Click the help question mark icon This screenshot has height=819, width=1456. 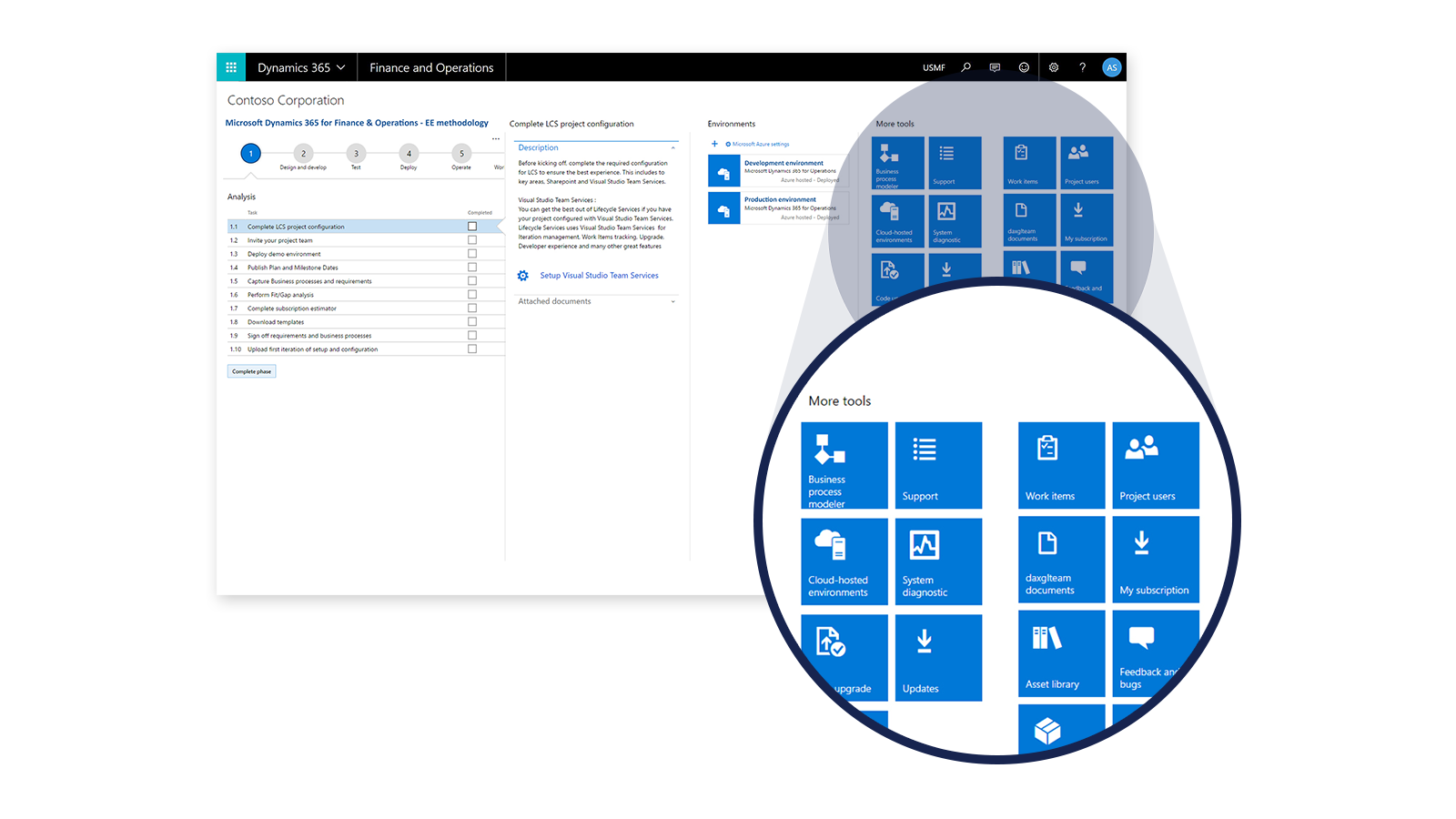point(1082,67)
